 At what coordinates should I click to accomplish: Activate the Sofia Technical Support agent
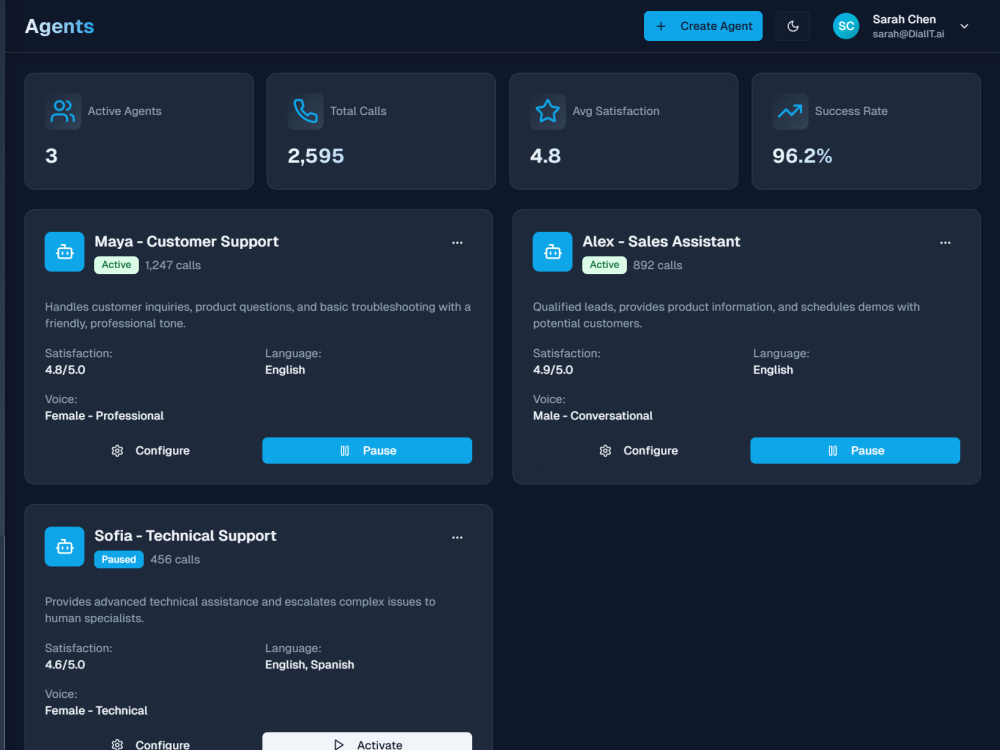(367, 742)
